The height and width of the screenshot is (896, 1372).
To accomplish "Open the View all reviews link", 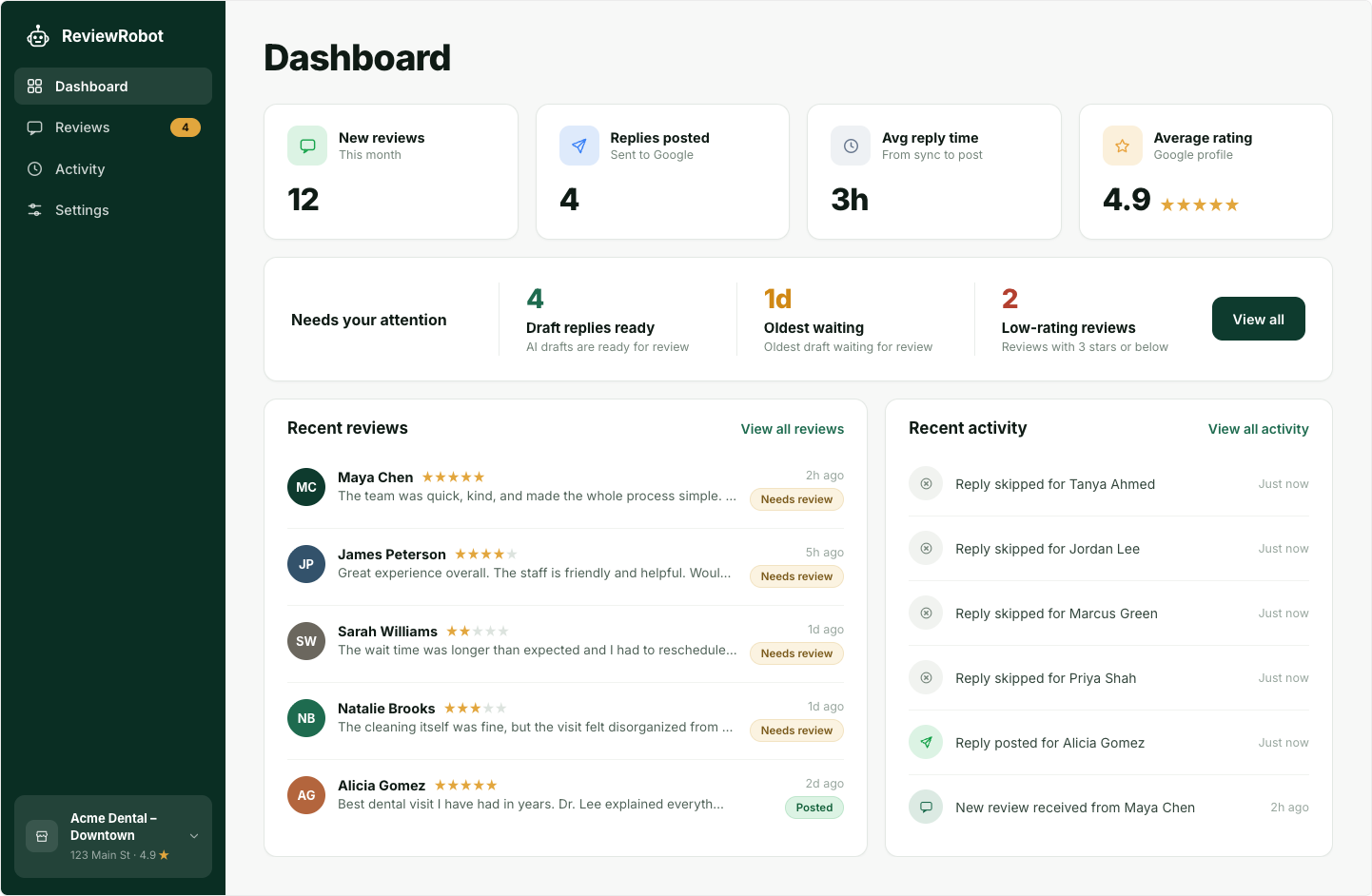I will click(793, 429).
